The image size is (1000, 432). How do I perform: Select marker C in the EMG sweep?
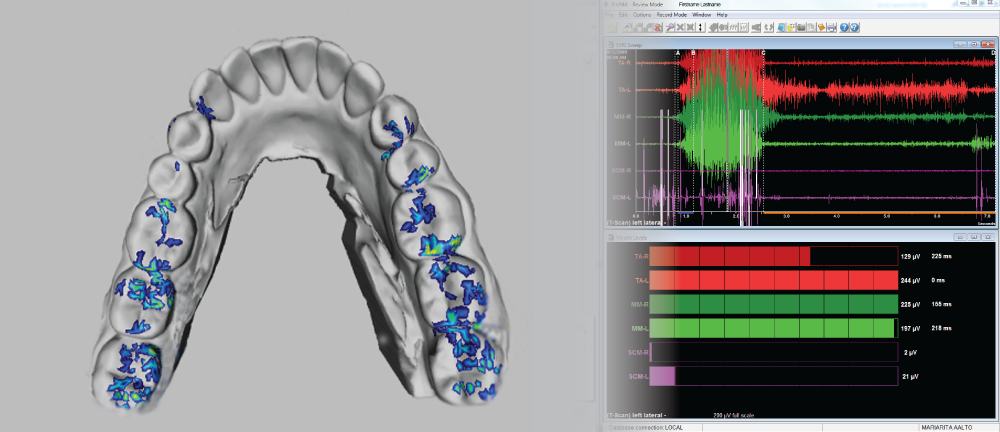pyautogui.click(x=763, y=53)
